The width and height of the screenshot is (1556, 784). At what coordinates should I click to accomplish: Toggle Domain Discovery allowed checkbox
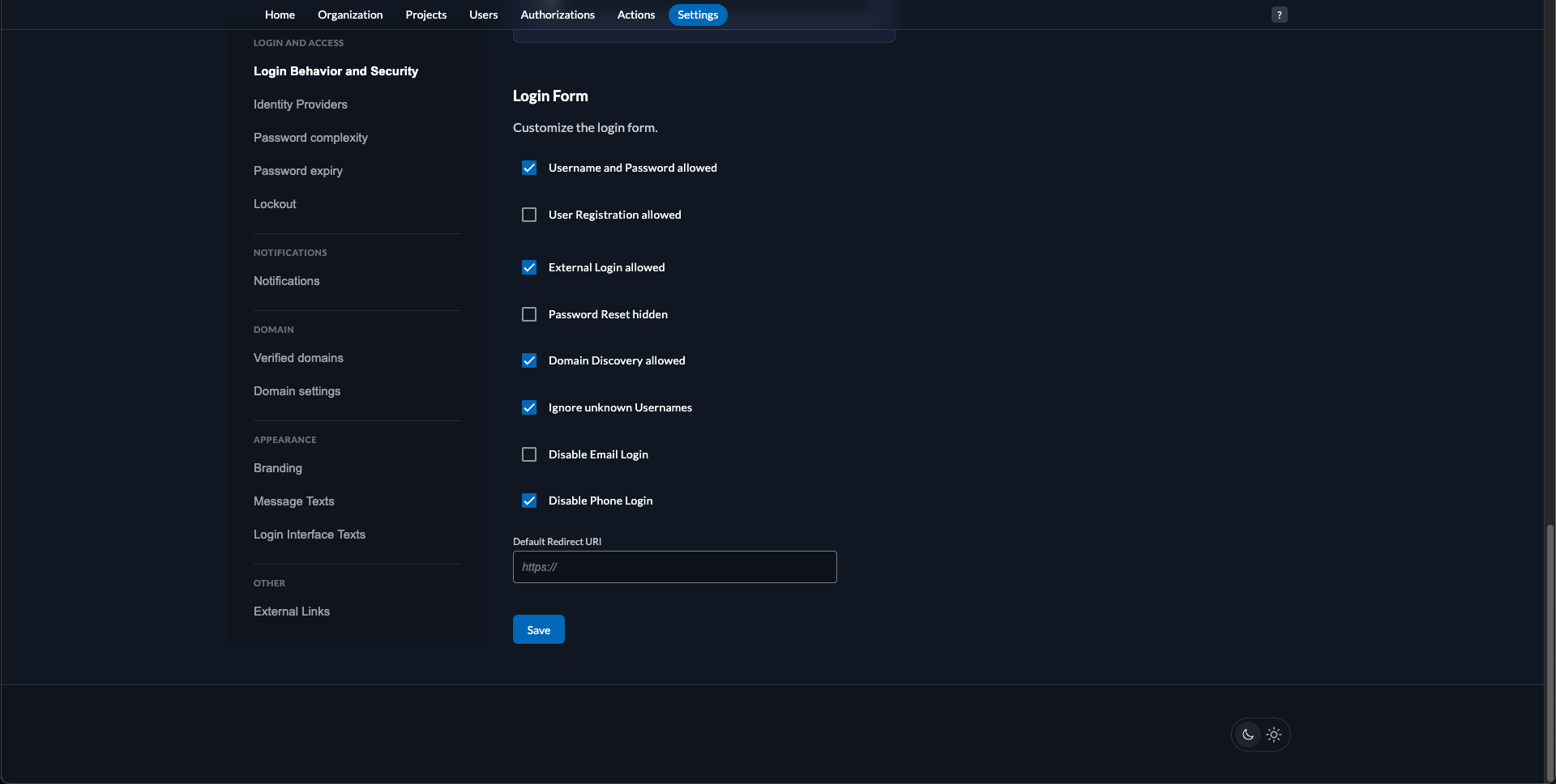point(529,360)
